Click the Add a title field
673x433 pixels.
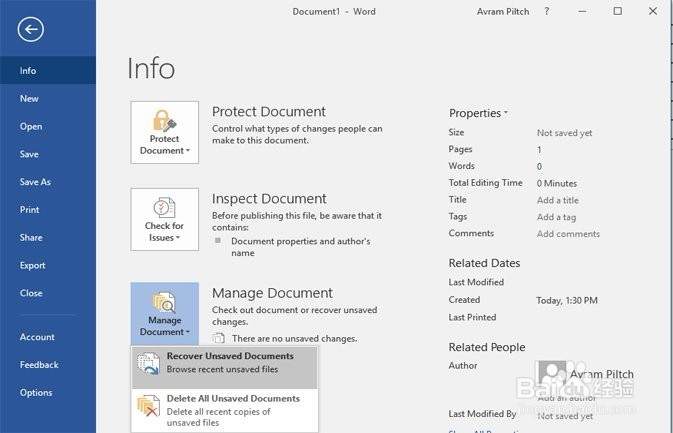pyautogui.click(x=558, y=200)
